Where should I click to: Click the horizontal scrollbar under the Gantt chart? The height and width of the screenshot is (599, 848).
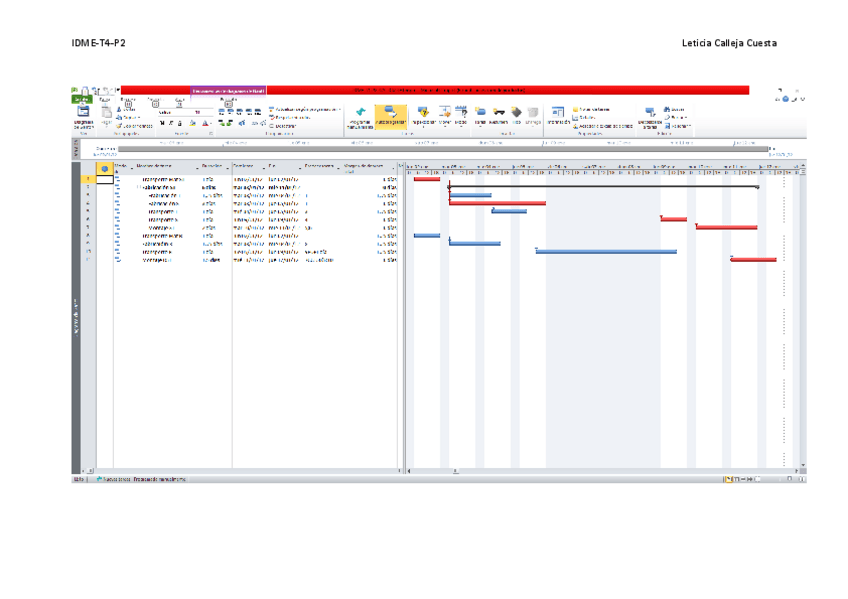point(600,469)
